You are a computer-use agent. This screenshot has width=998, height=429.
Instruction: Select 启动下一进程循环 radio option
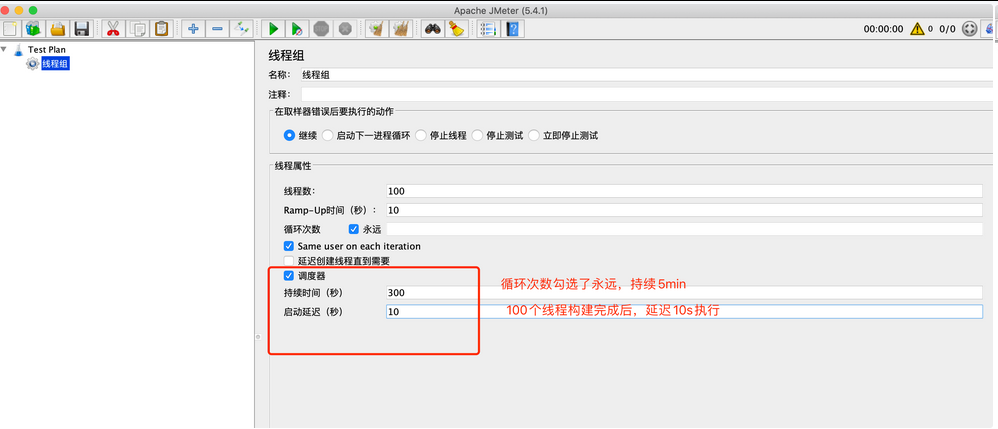point(327,135)
